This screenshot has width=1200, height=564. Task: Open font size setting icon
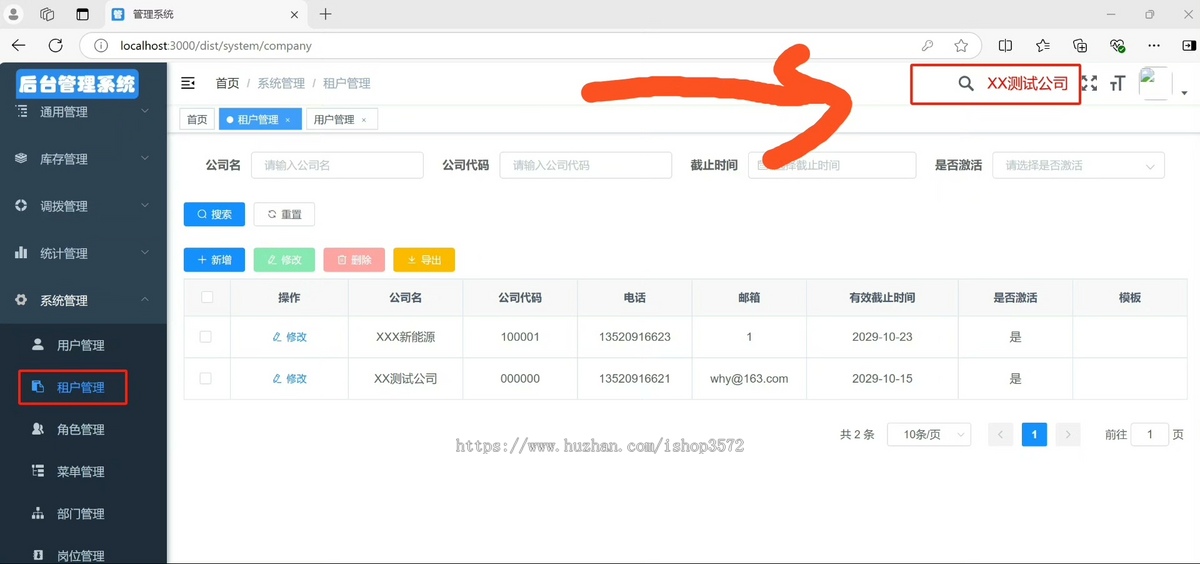[1118, 84]
